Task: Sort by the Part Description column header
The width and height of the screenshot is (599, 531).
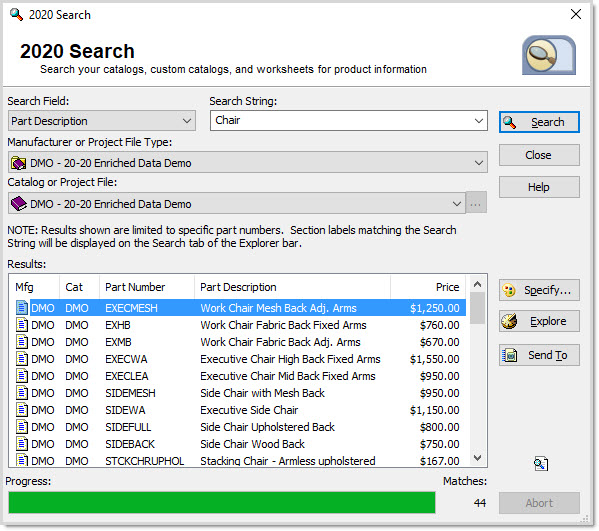Action: pos(293,287)
